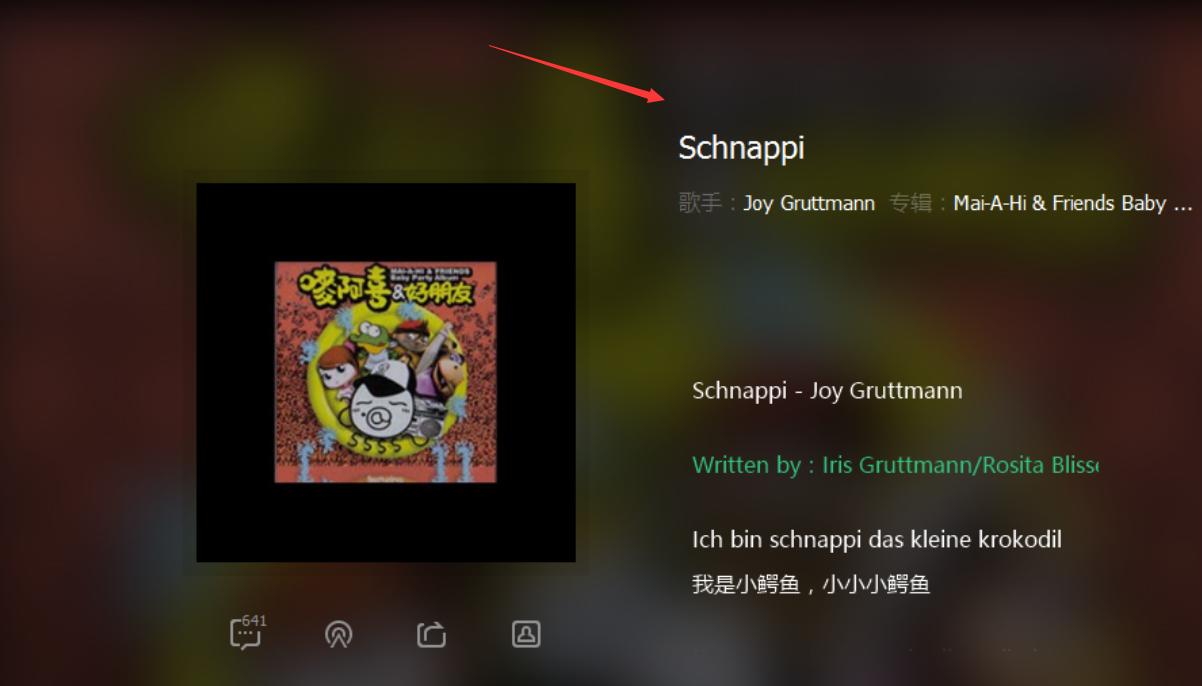Click the audio cast broadcast icon
The height and width of the screenshot is (686, 1202).
(339, 634)
